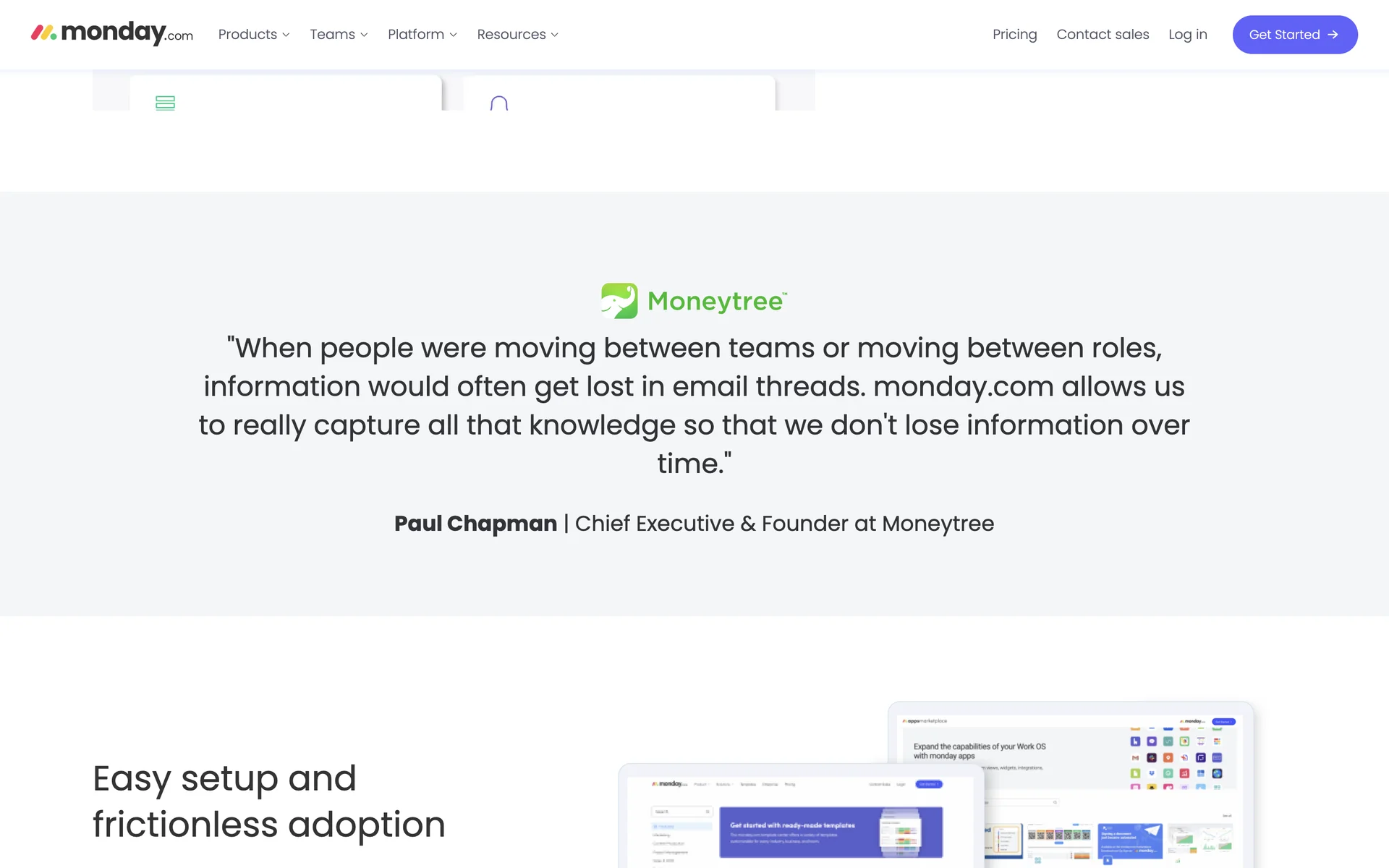Click the Moneytree green wordmark

point(716,301)
